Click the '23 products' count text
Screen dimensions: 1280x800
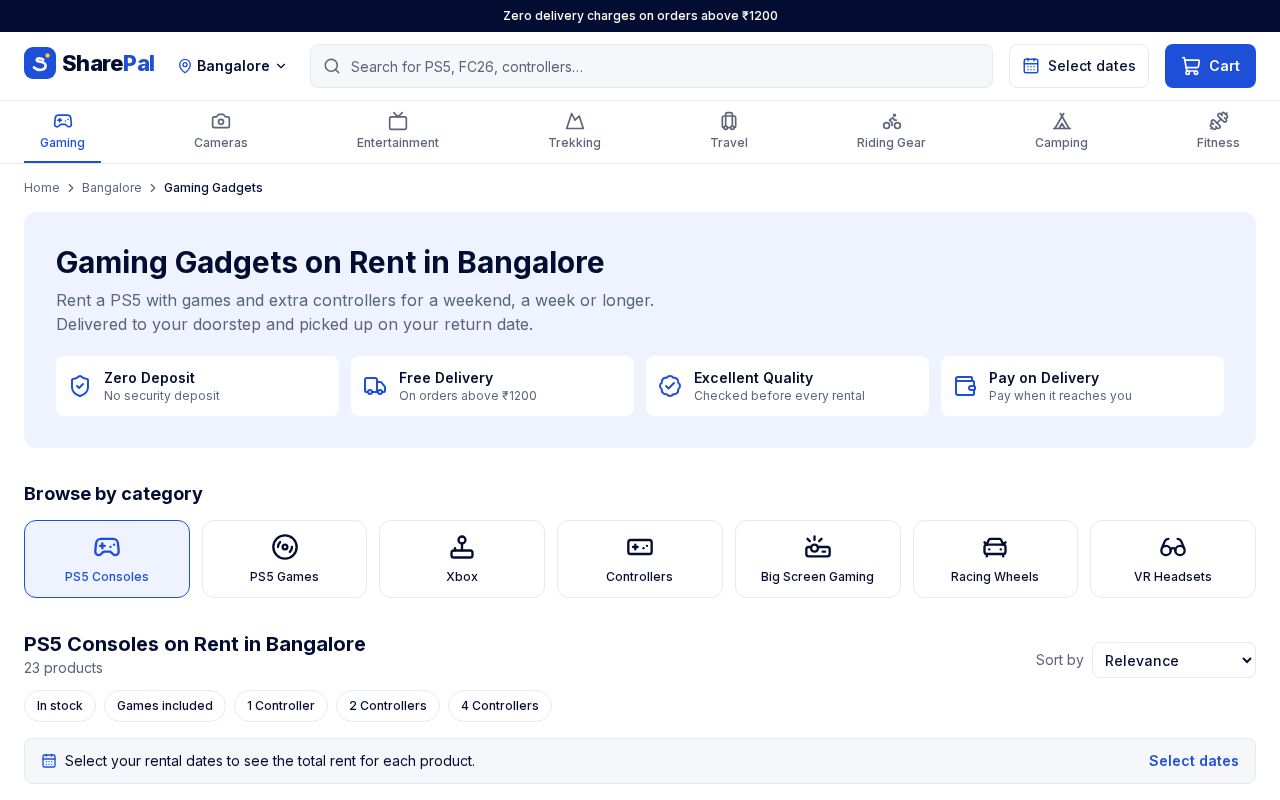point(63,668)
